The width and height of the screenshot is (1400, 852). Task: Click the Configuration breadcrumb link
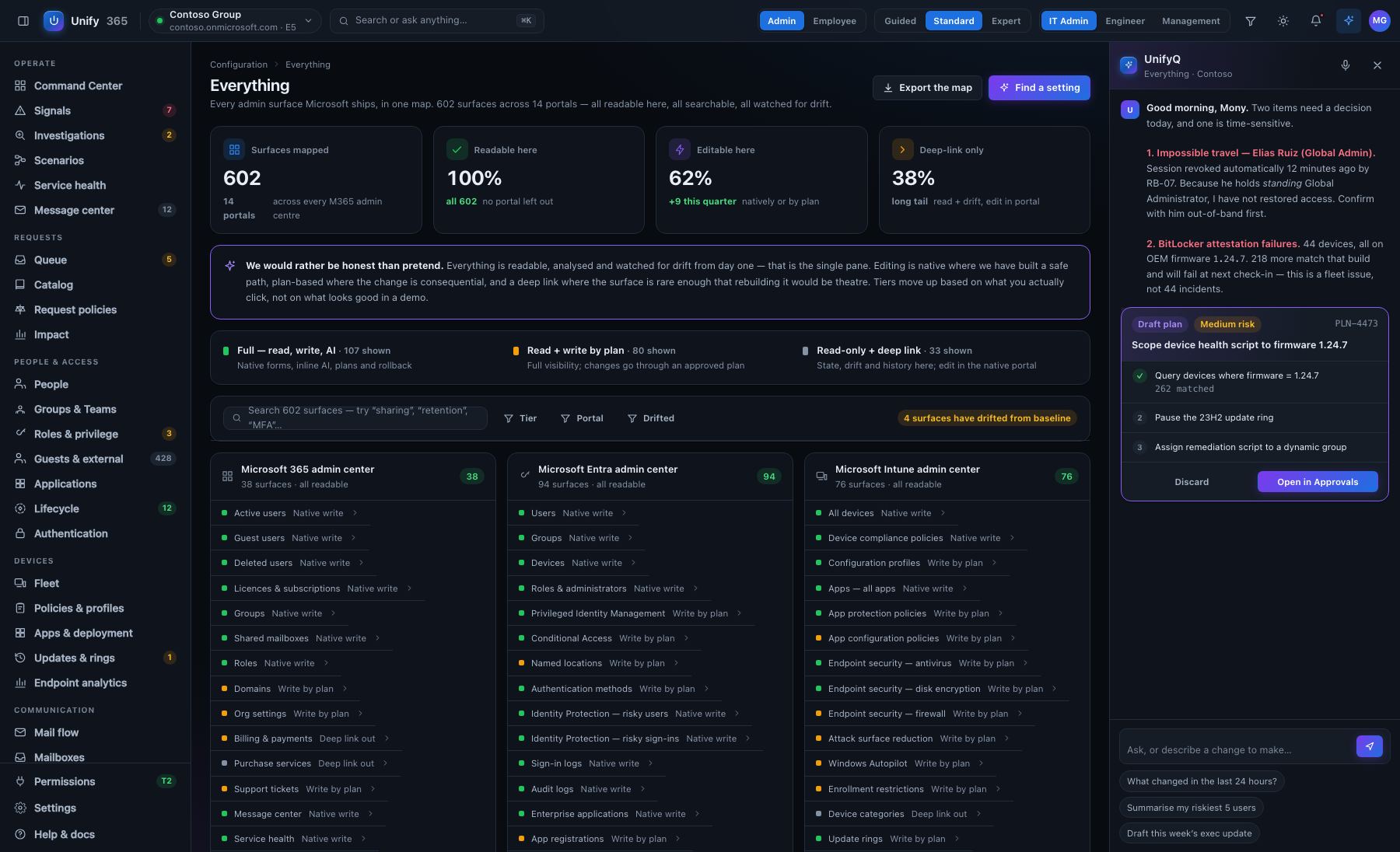pos(239,65)
